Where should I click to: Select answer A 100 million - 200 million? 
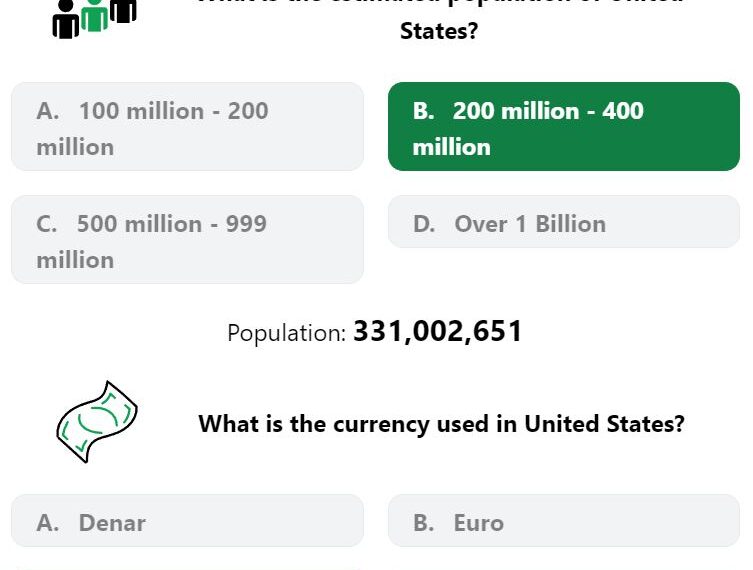pos(187,126)
